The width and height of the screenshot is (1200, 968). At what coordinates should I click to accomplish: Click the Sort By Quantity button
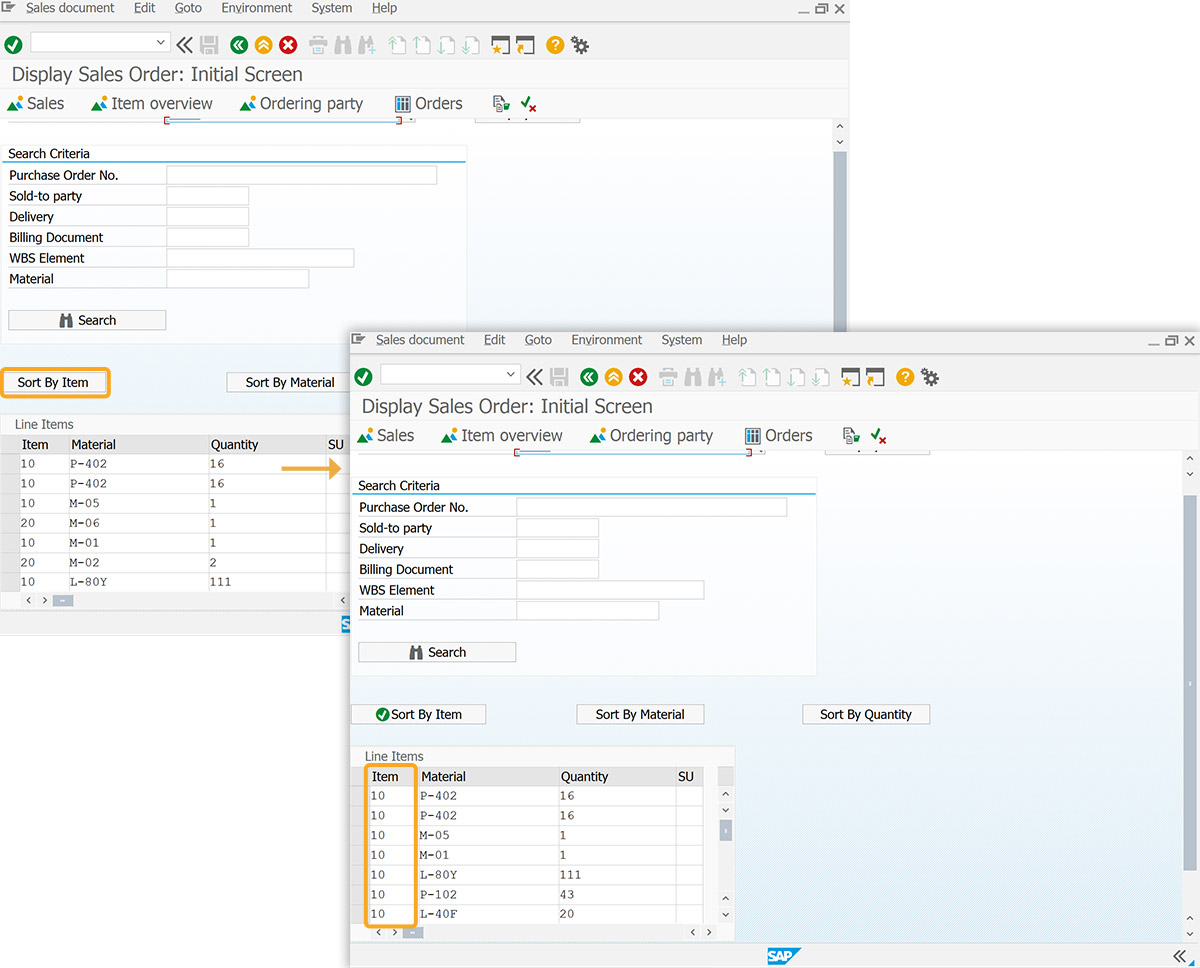coord(866,714)
